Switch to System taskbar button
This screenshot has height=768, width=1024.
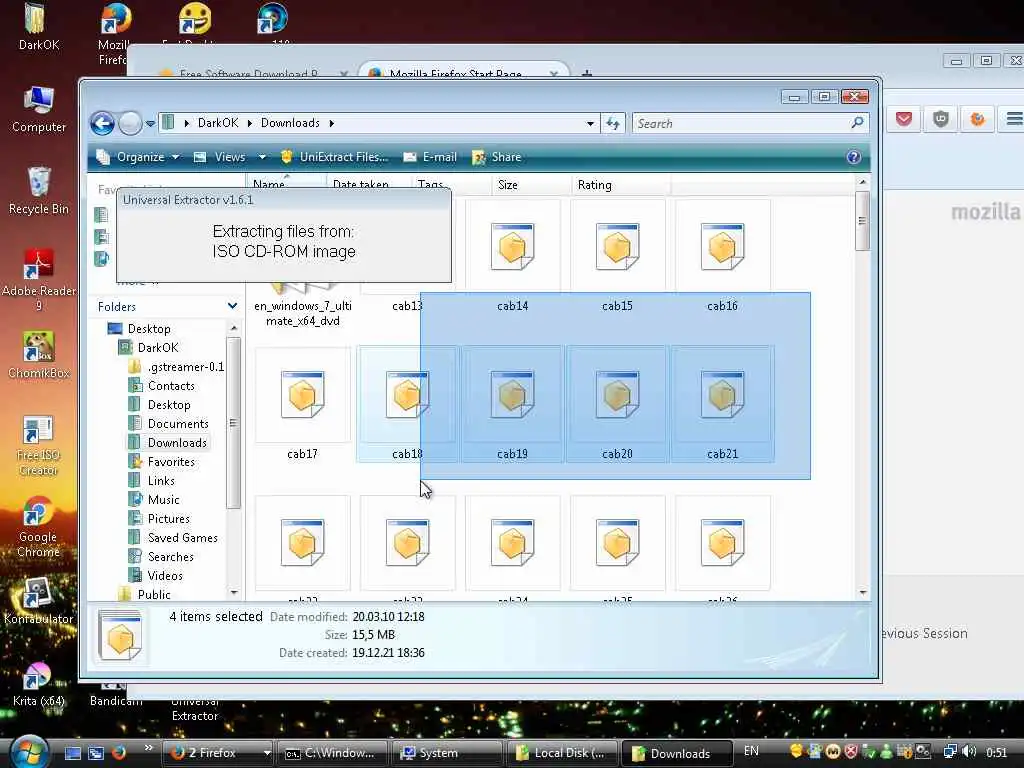[x=449, y=753]
